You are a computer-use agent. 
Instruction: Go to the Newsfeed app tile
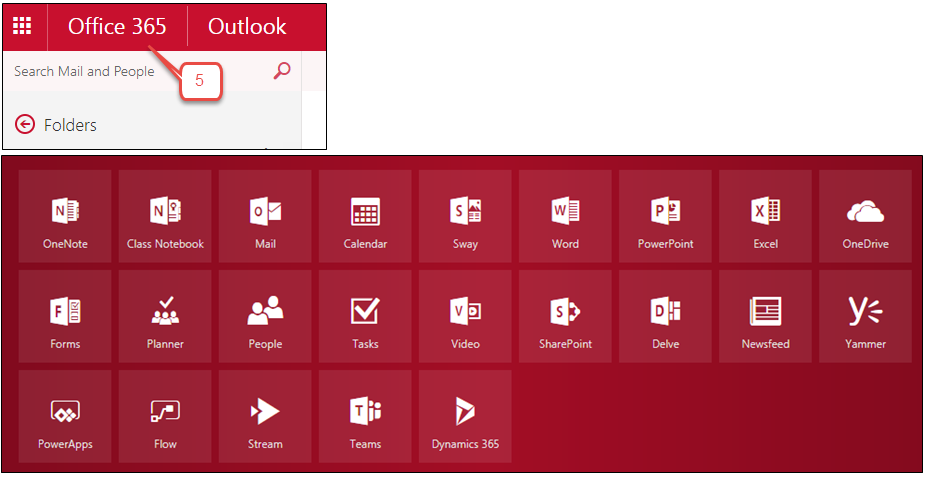pyautogui.click(x=765, y=316)
